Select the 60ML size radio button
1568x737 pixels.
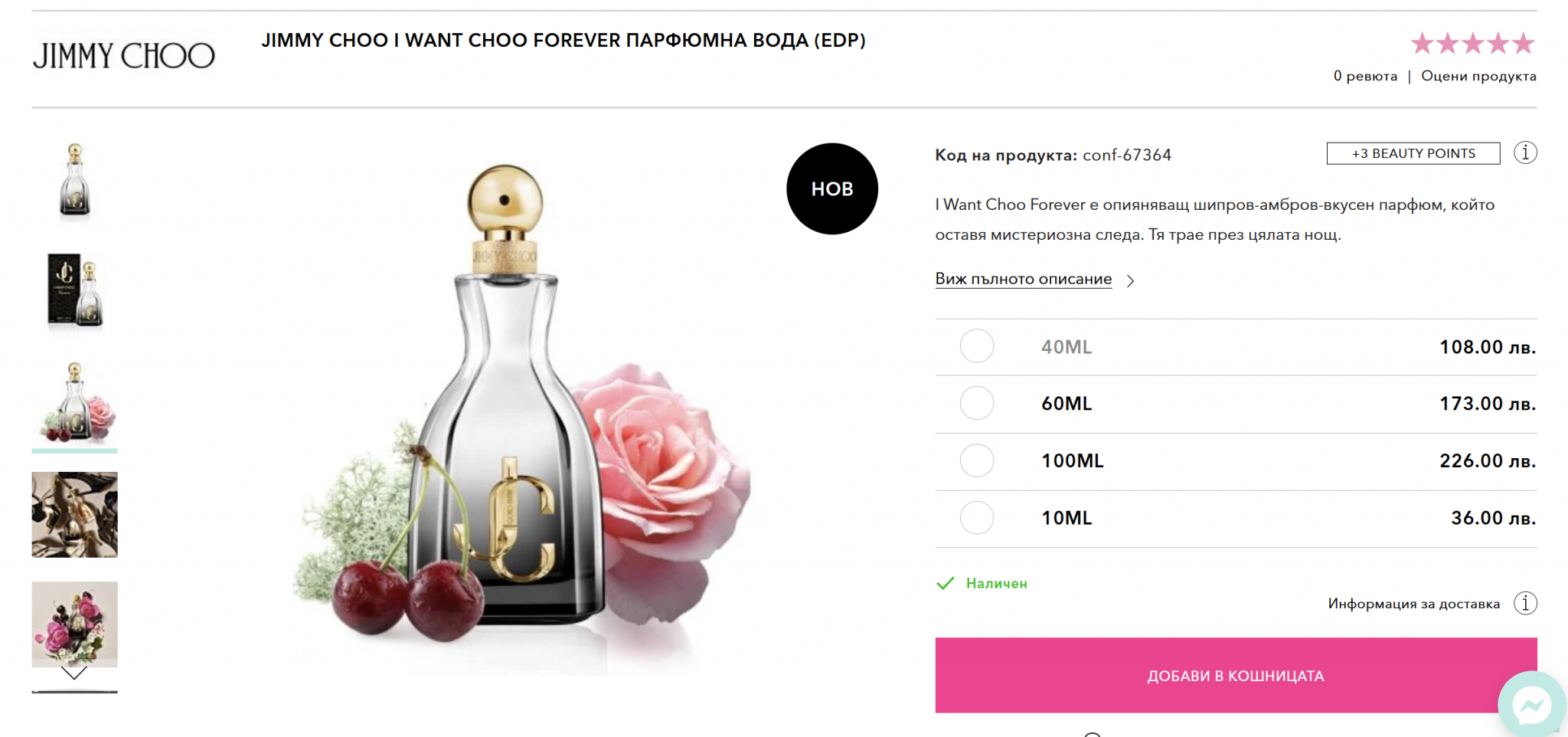point(977,403)
